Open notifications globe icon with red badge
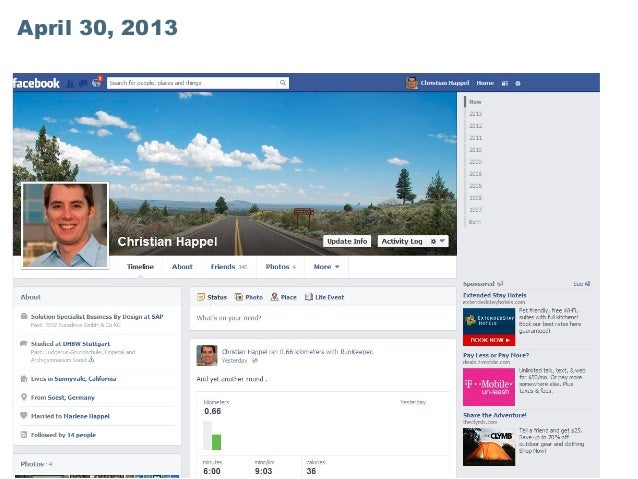The height and width of the screenshot is (479, 638). [x=96, y=82]
